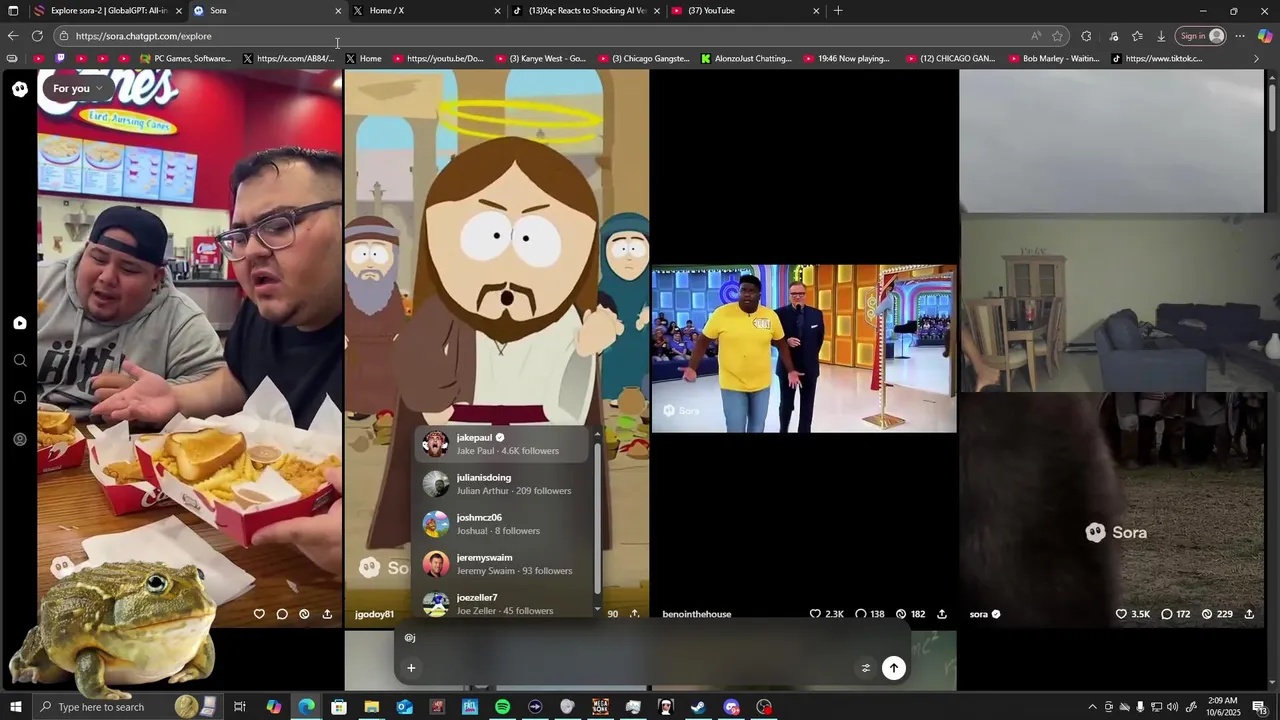Show hidden system tray icons
This screenshot has height=720, width=1280.
pyautogui.click(x=1093, y=707)
